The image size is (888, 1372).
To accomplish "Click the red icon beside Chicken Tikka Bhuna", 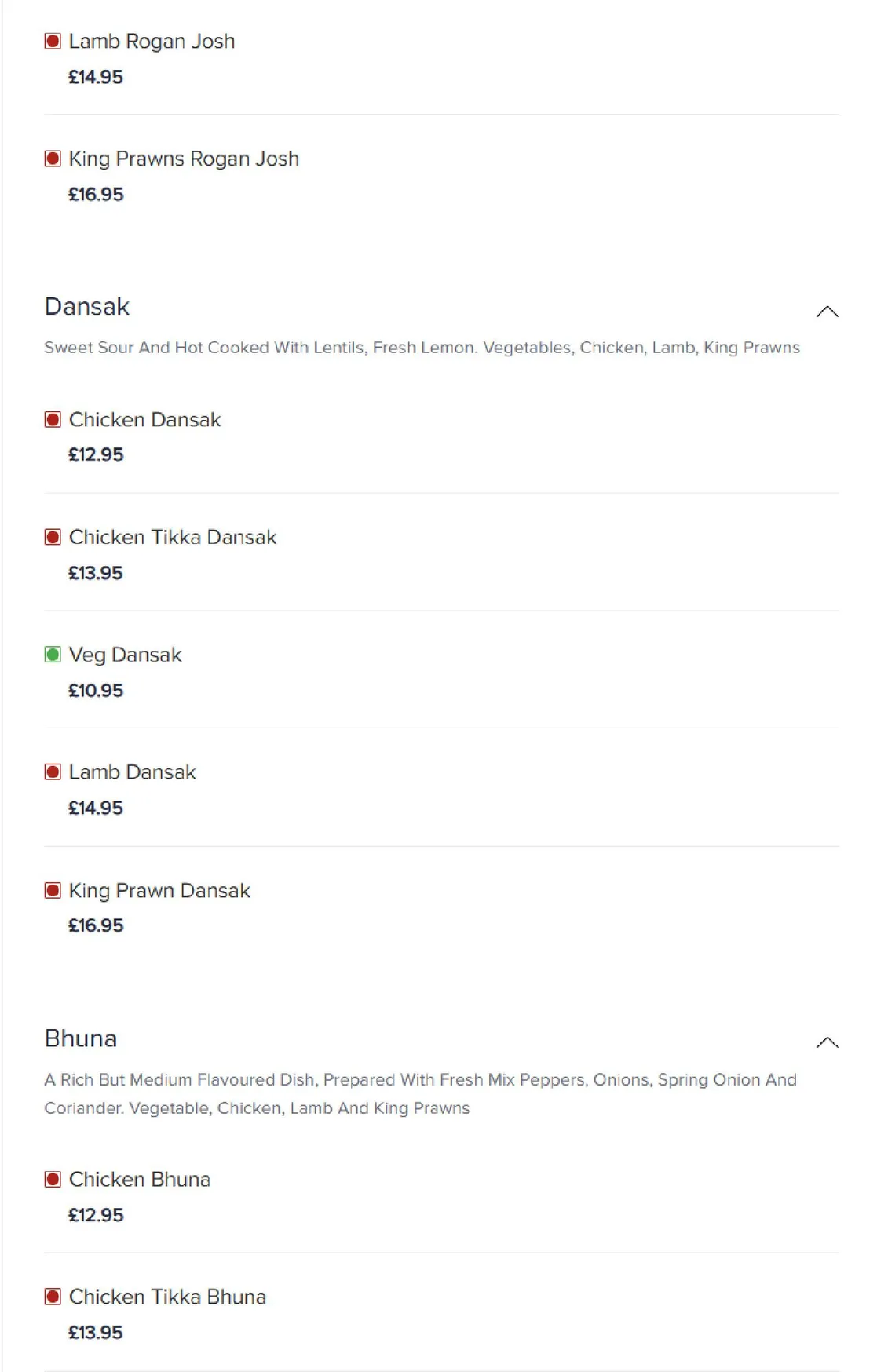I will pyautogui.click(x=53, y=1297).
